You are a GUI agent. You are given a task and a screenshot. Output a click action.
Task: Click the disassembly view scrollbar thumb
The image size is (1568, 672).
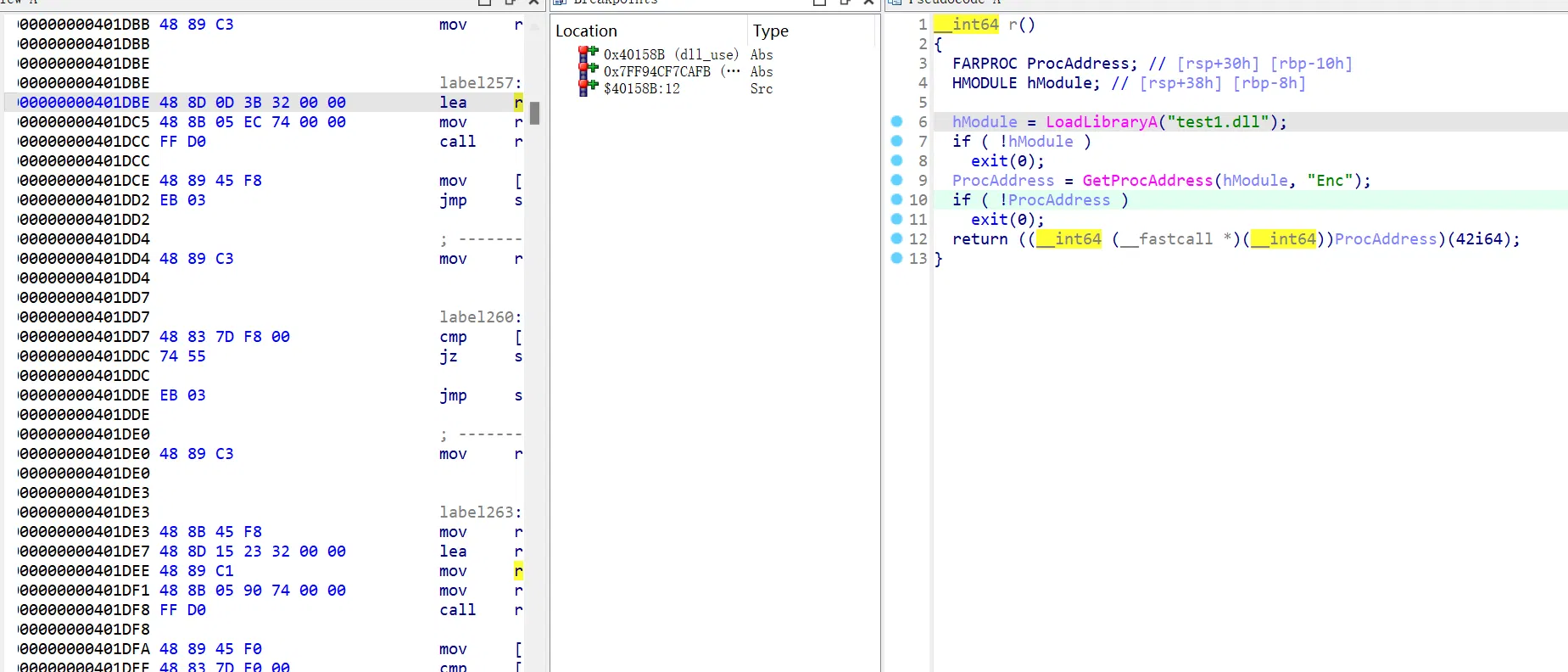tap(534, 113)
